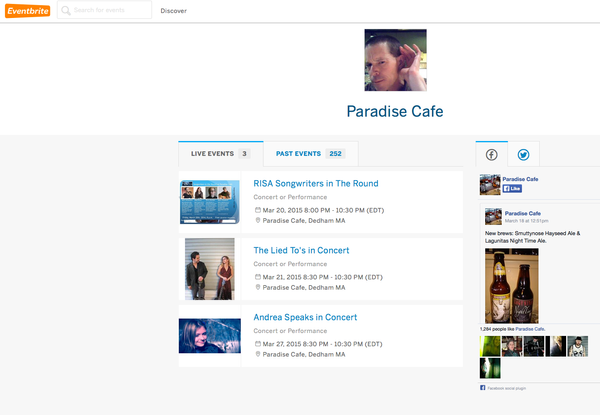600x415 pixels.
Task: Open the fifth fan profile photo
Action: click(x=577, y=346)
